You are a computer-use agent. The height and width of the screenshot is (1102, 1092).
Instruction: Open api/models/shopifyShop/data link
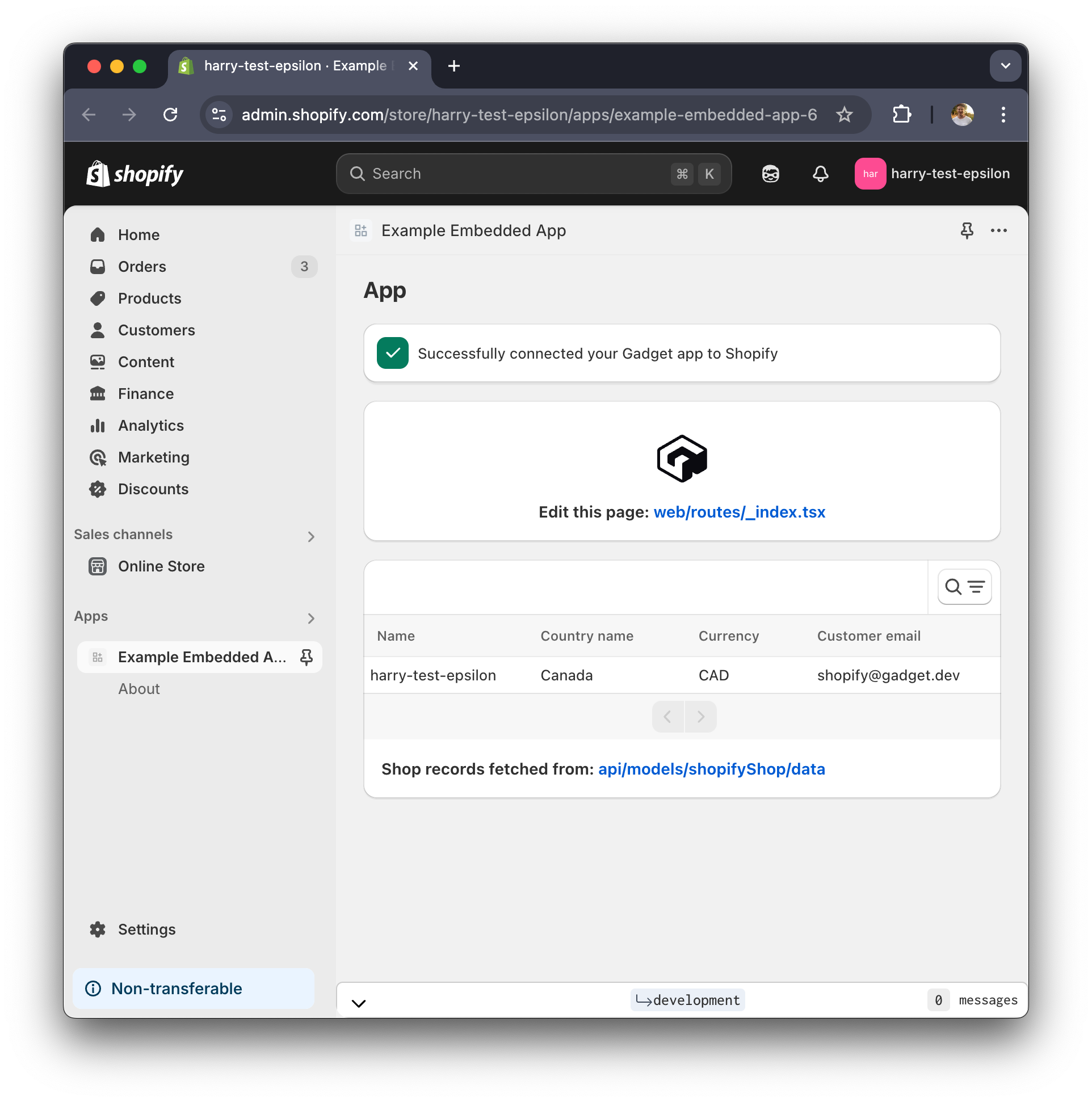712,769
